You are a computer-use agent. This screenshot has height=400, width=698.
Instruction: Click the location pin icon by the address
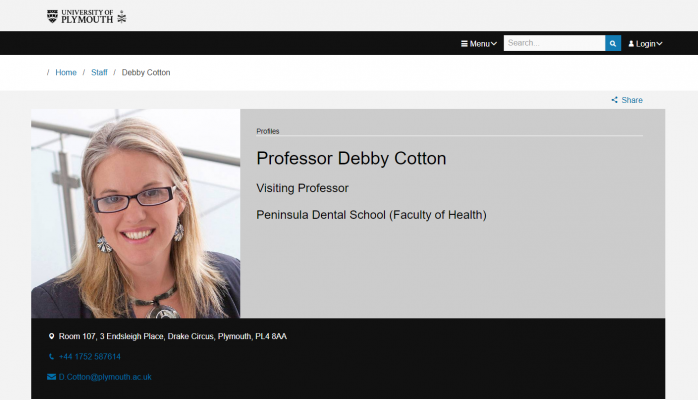pos(52,336)
